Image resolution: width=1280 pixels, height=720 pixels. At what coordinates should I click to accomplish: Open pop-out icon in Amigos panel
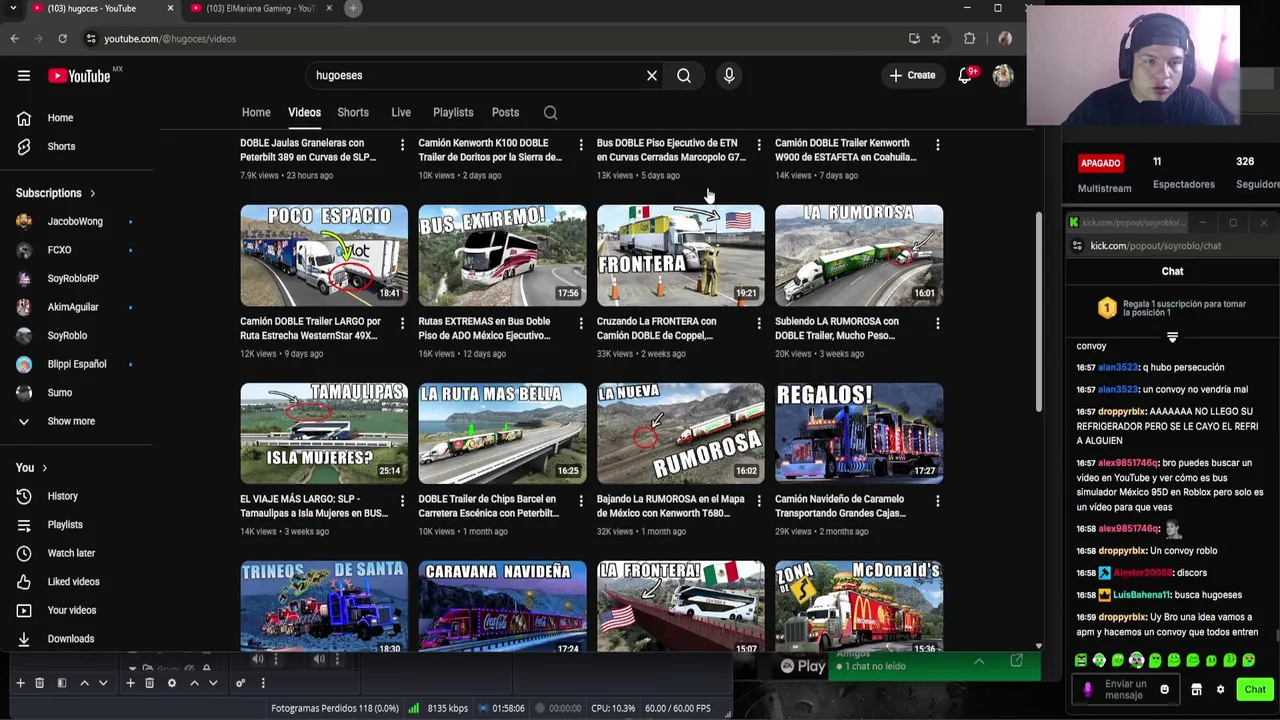(x=1016, y=661)
